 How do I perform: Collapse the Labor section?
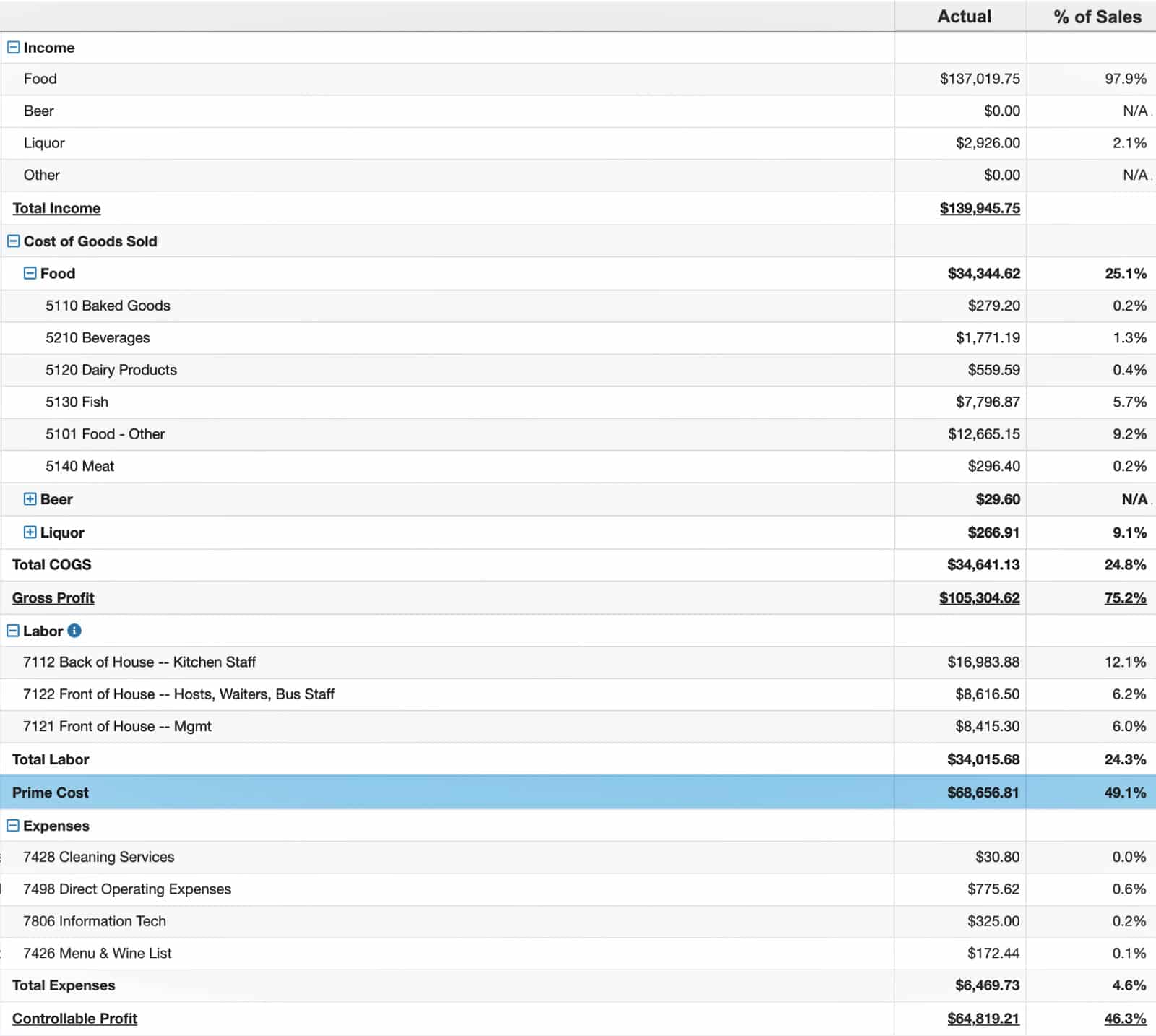click(x=13, y=631)
